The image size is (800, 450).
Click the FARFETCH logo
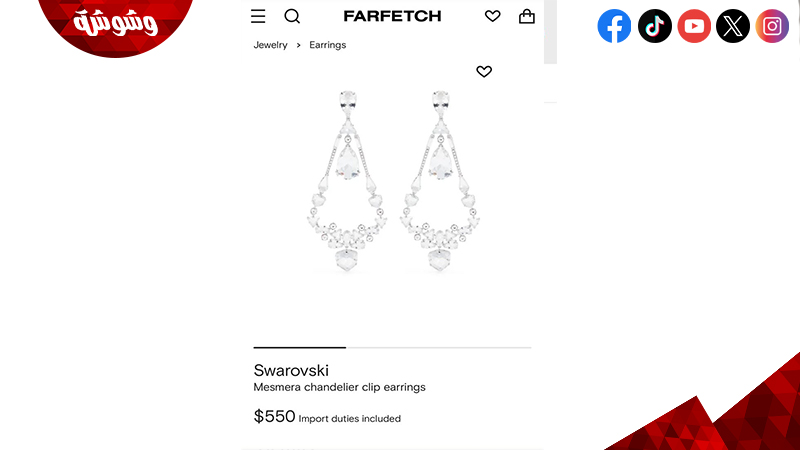point(392,16)
